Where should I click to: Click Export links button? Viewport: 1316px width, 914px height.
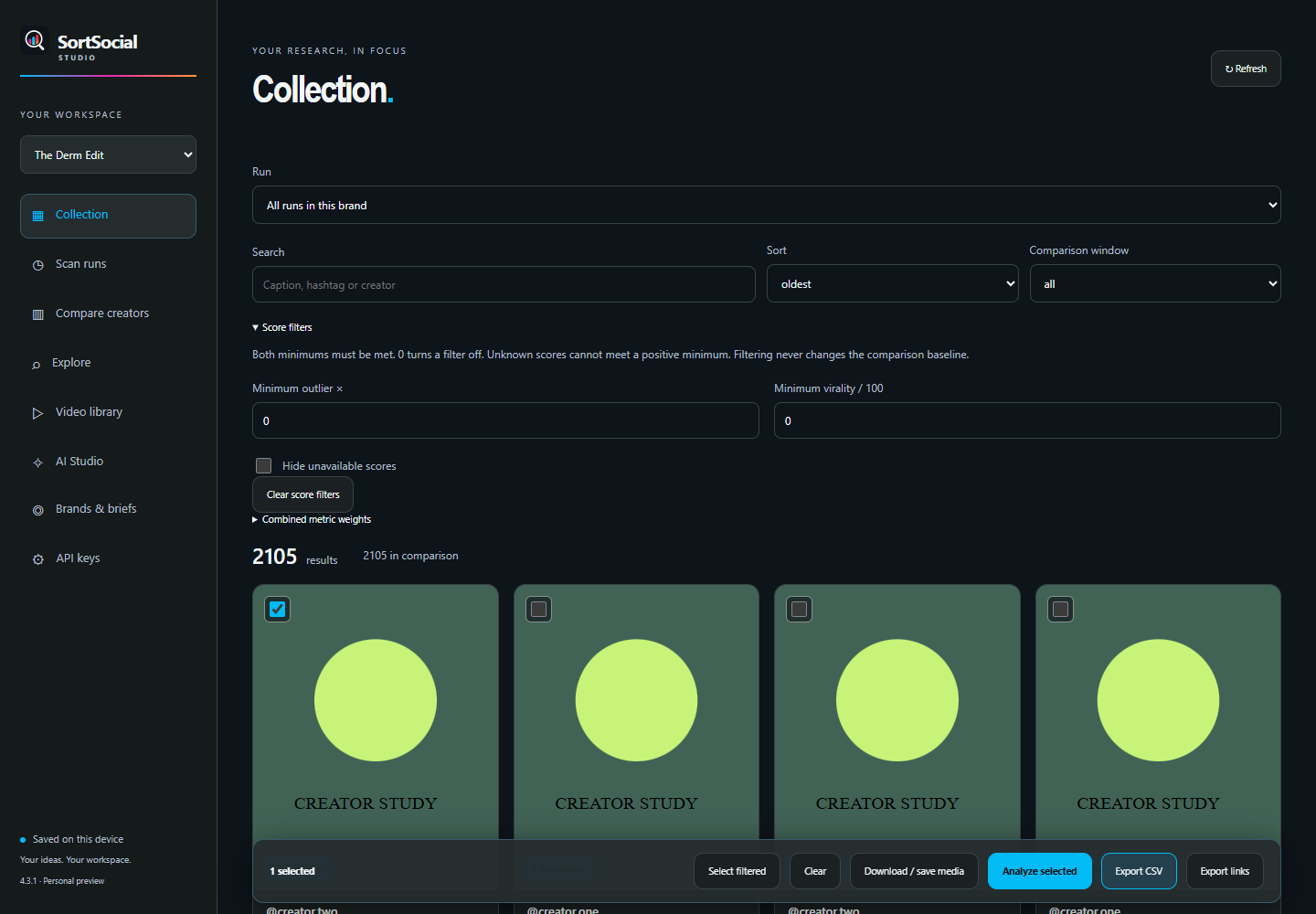1225,871
